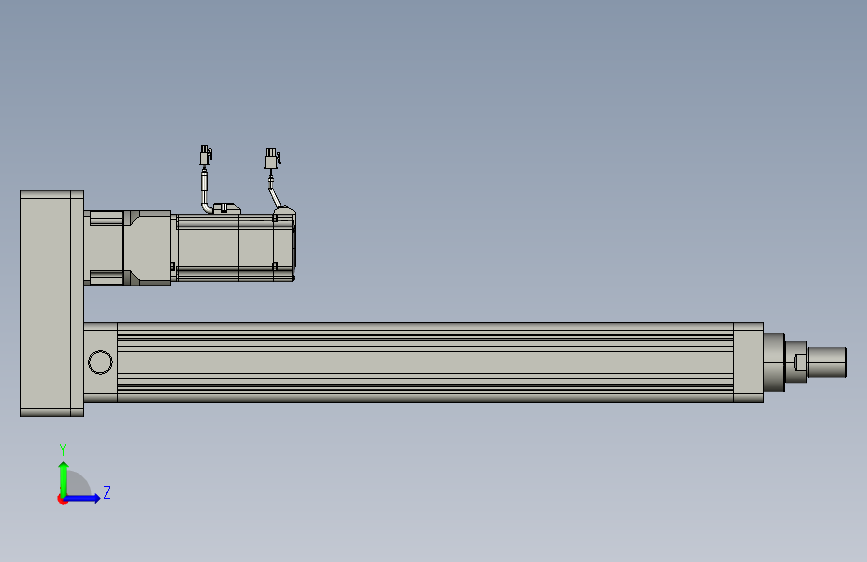Click the blue Z axis arrow of the triad
The height and width of the screenshot is (562, 867).
(83, 498)
